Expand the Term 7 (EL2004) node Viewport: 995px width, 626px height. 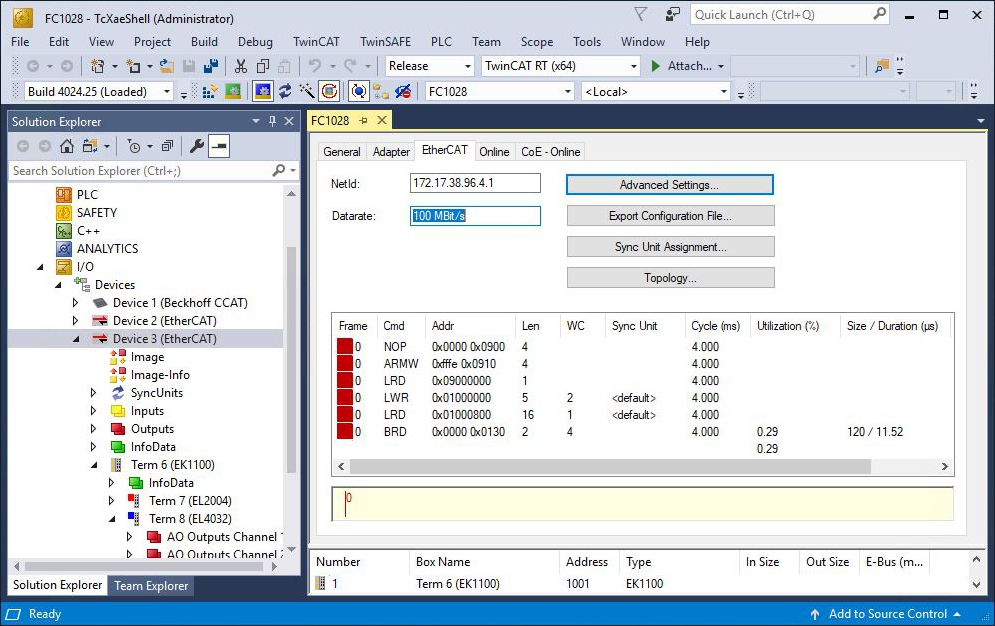click(112, 501)
